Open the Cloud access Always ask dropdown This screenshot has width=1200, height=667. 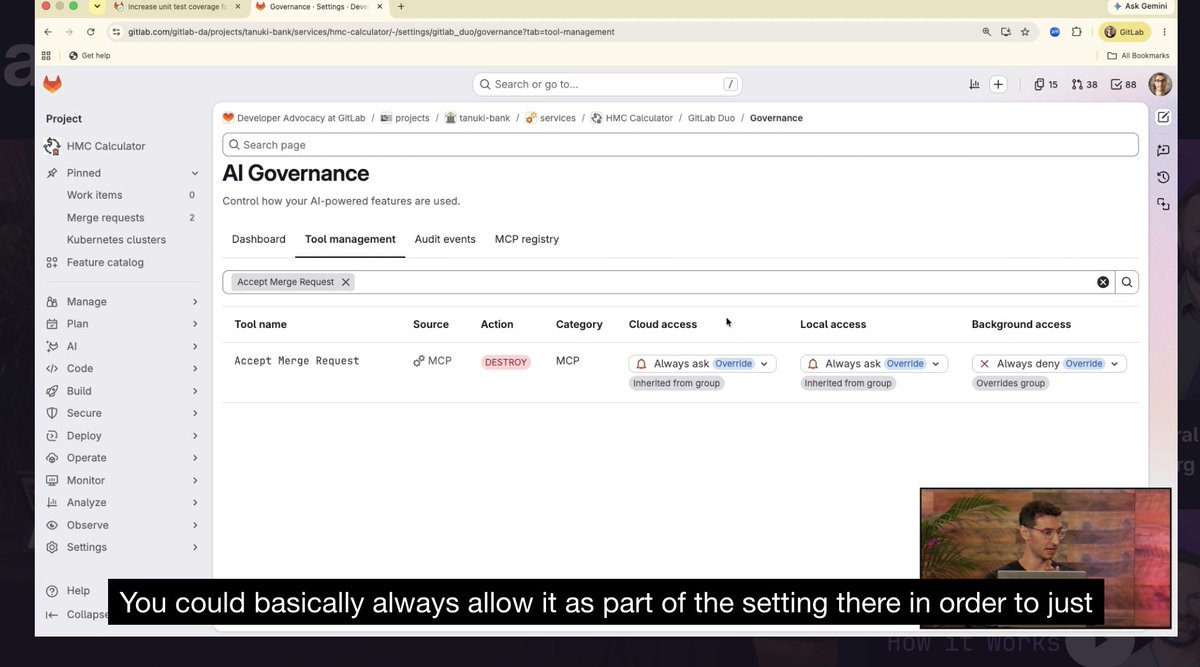tap(702, 364)
